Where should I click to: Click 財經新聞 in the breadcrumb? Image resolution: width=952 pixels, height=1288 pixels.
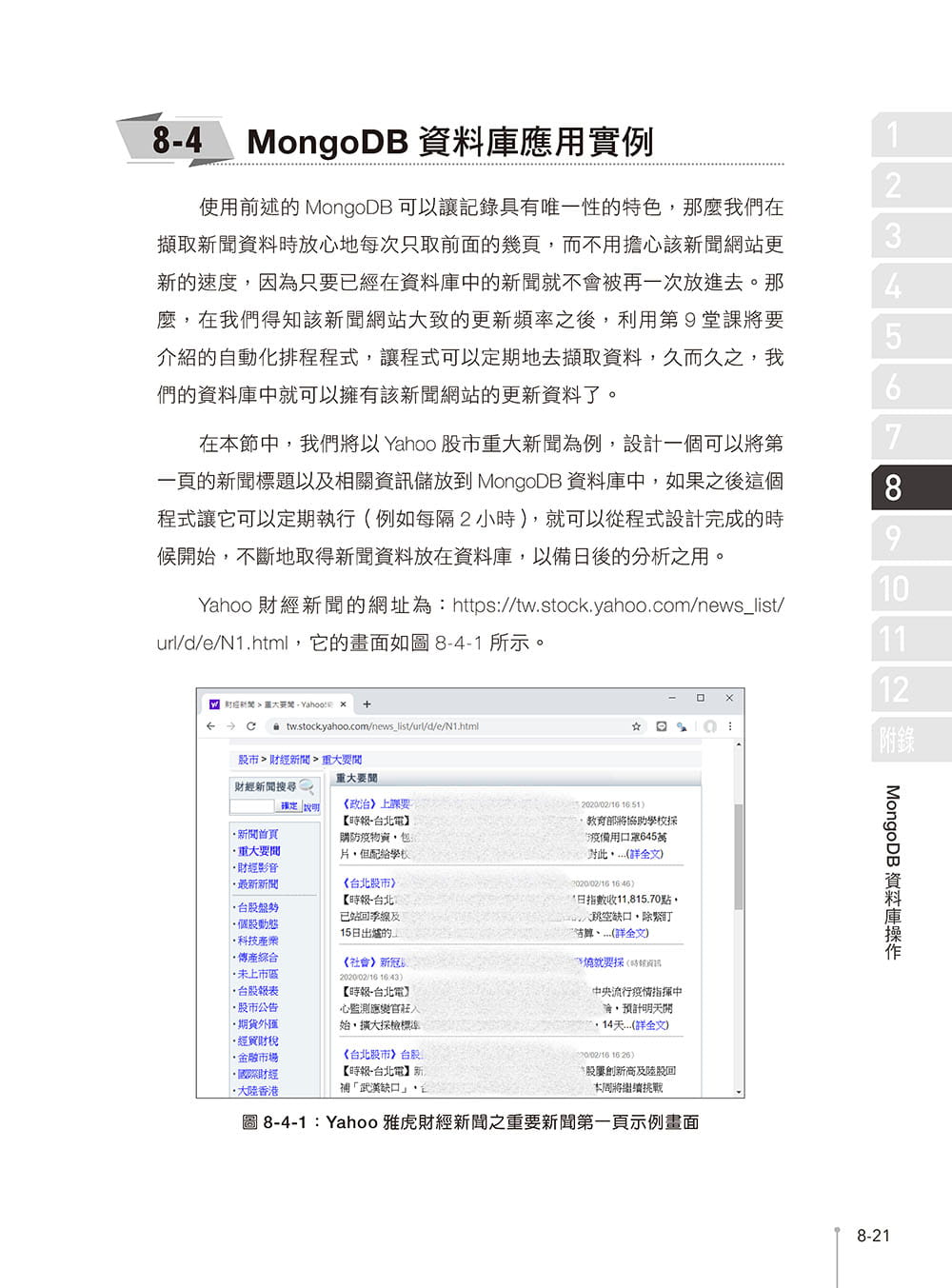coord(289,760)
